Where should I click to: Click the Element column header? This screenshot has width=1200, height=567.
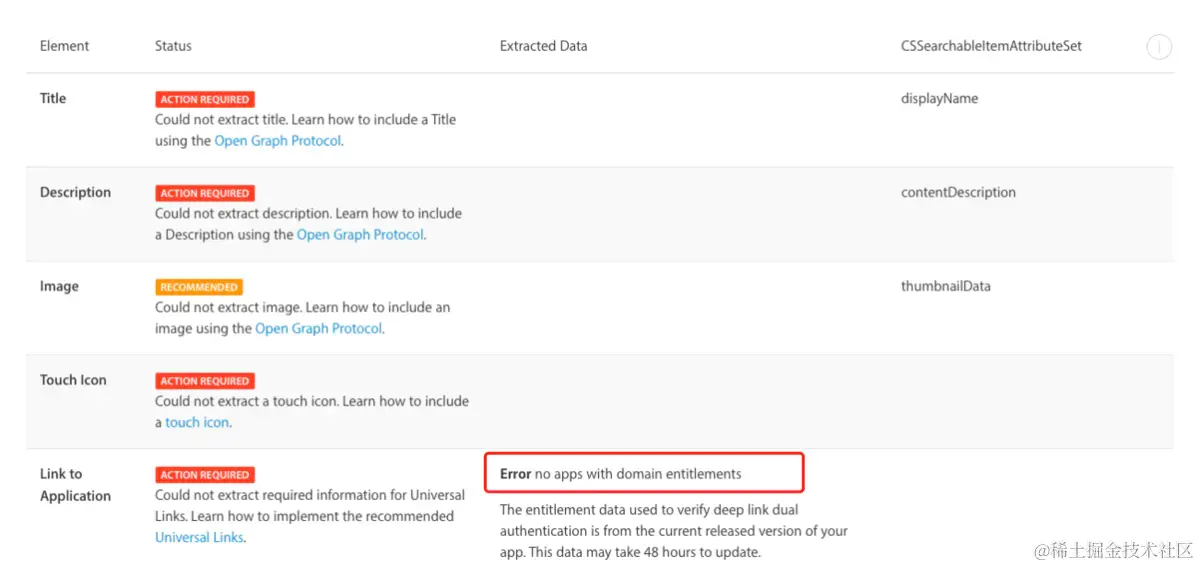64,46
